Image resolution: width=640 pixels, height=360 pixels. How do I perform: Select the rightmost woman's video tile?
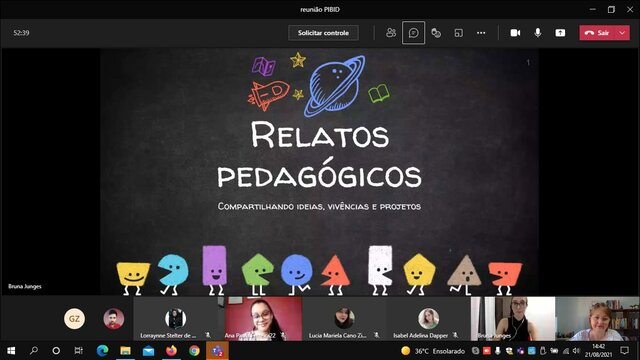(x=598, y=319)
